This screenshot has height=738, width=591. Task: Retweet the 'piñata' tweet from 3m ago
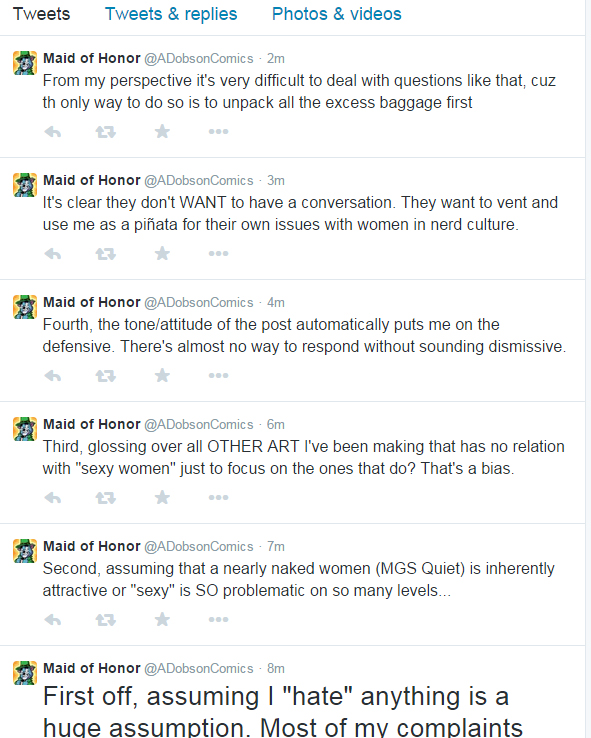pos(105,254)
